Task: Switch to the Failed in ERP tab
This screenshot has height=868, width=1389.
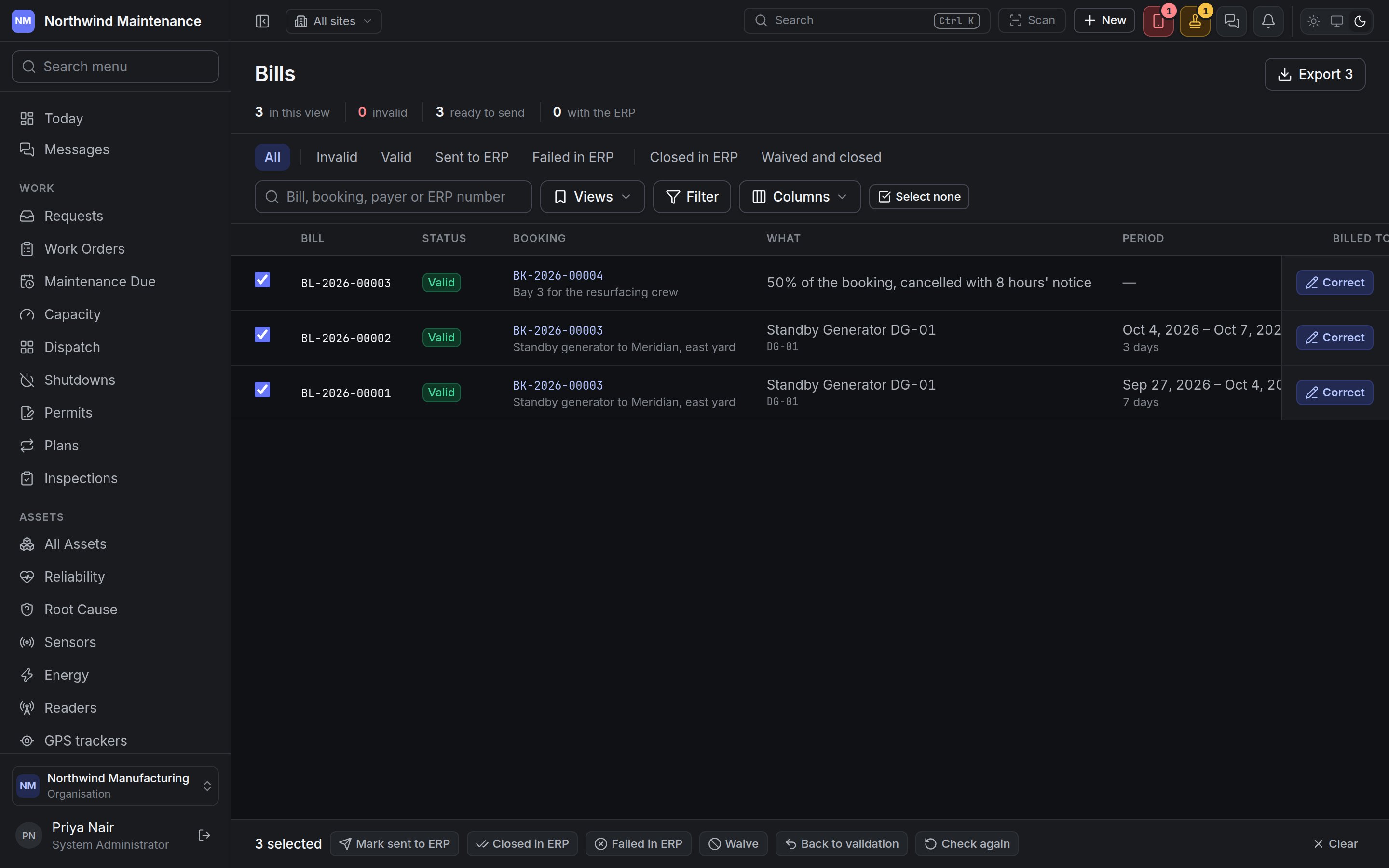Action: 573,157
